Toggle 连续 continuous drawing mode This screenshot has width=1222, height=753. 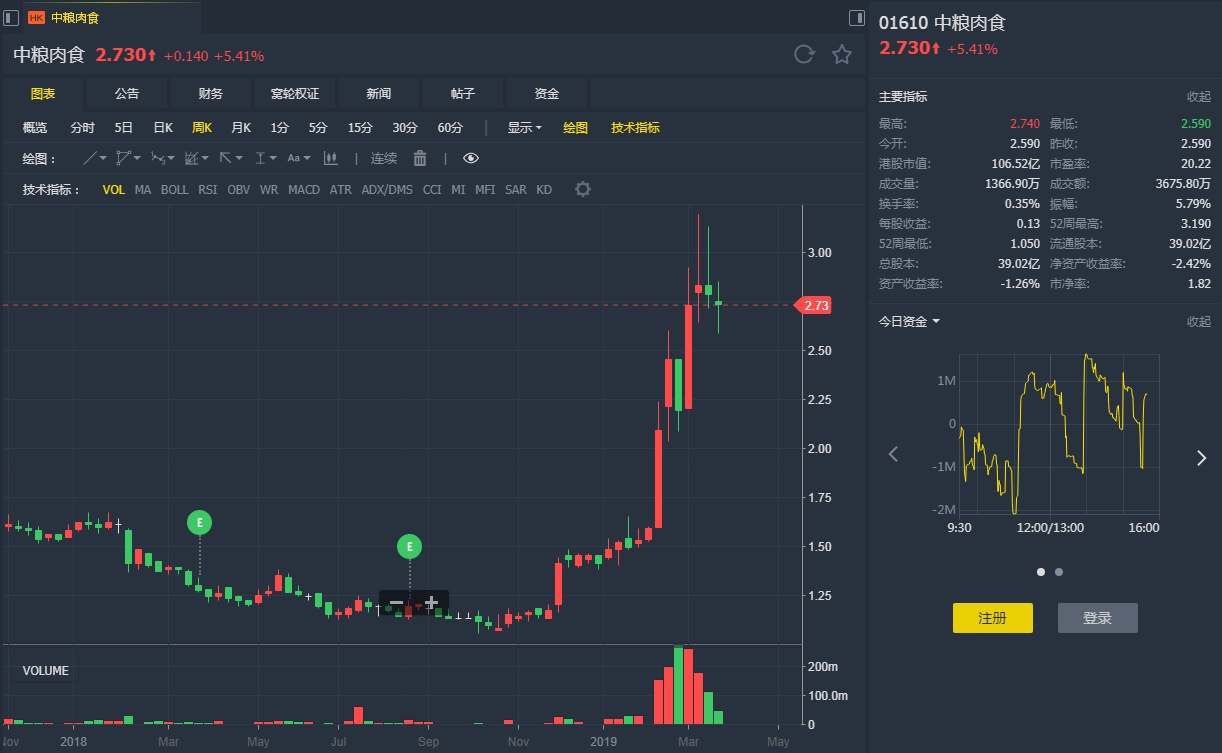pyautogui.click(x=384, y=158)
